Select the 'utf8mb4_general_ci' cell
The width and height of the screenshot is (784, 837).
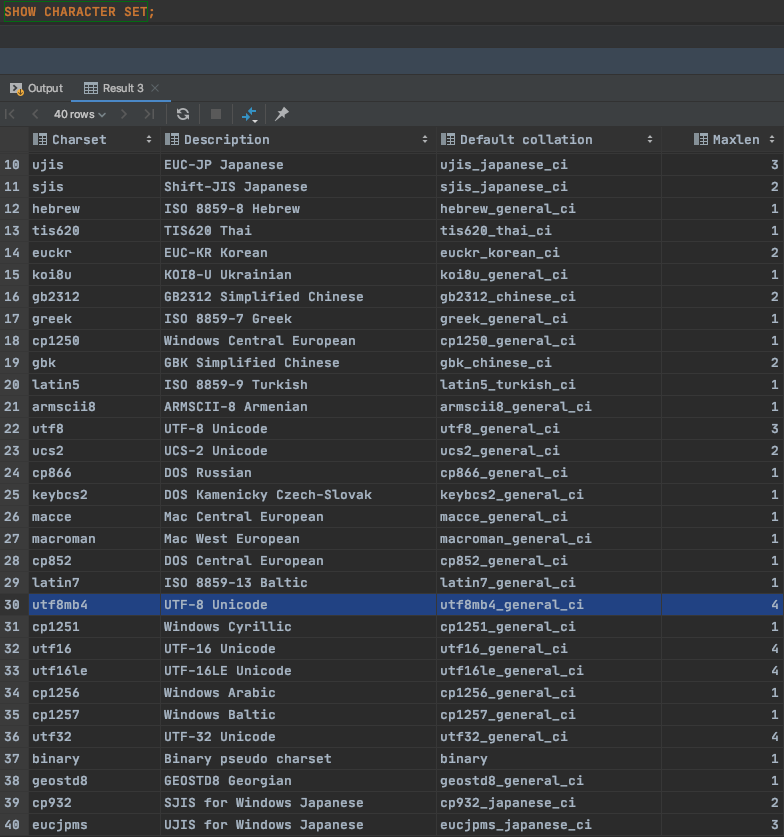(549, 605)
